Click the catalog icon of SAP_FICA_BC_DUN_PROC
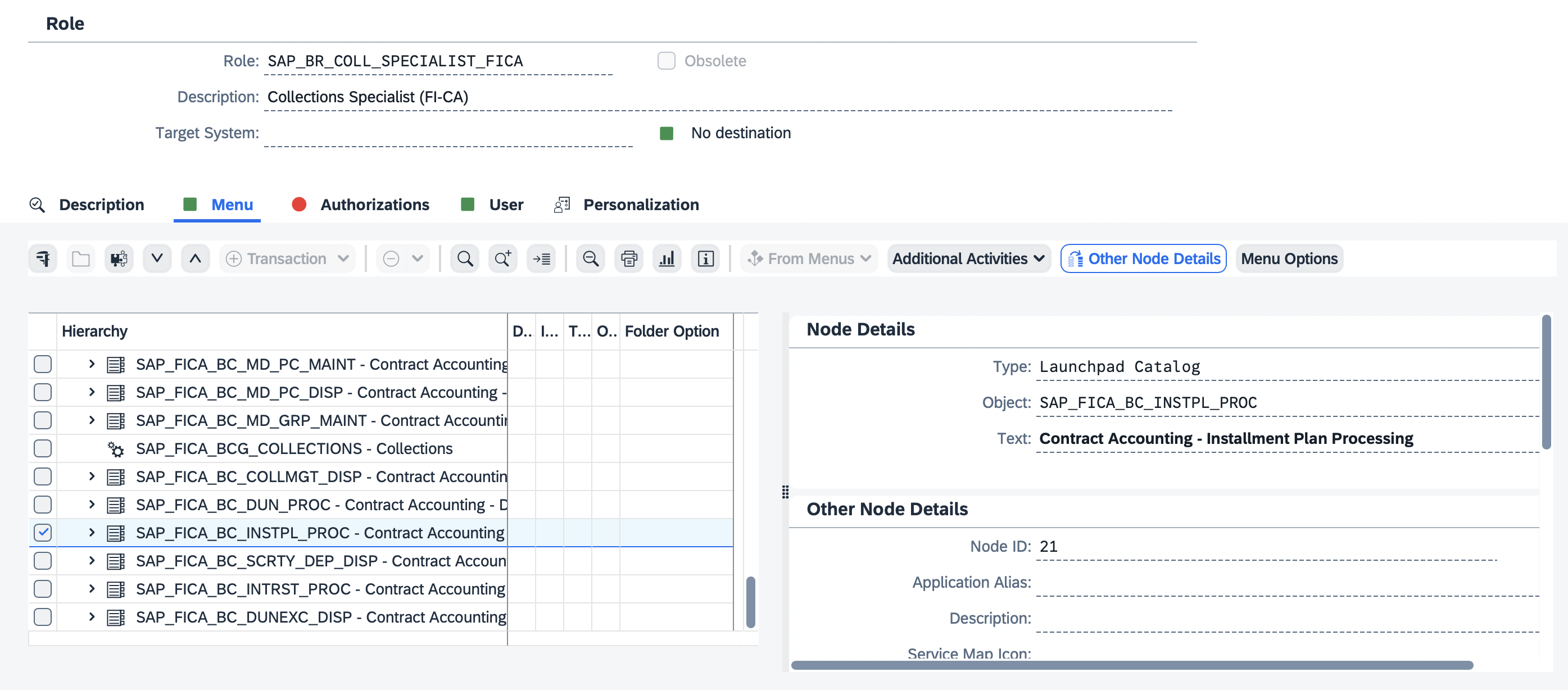Viewport: 1568px width, 690px height. click(116, 505)
